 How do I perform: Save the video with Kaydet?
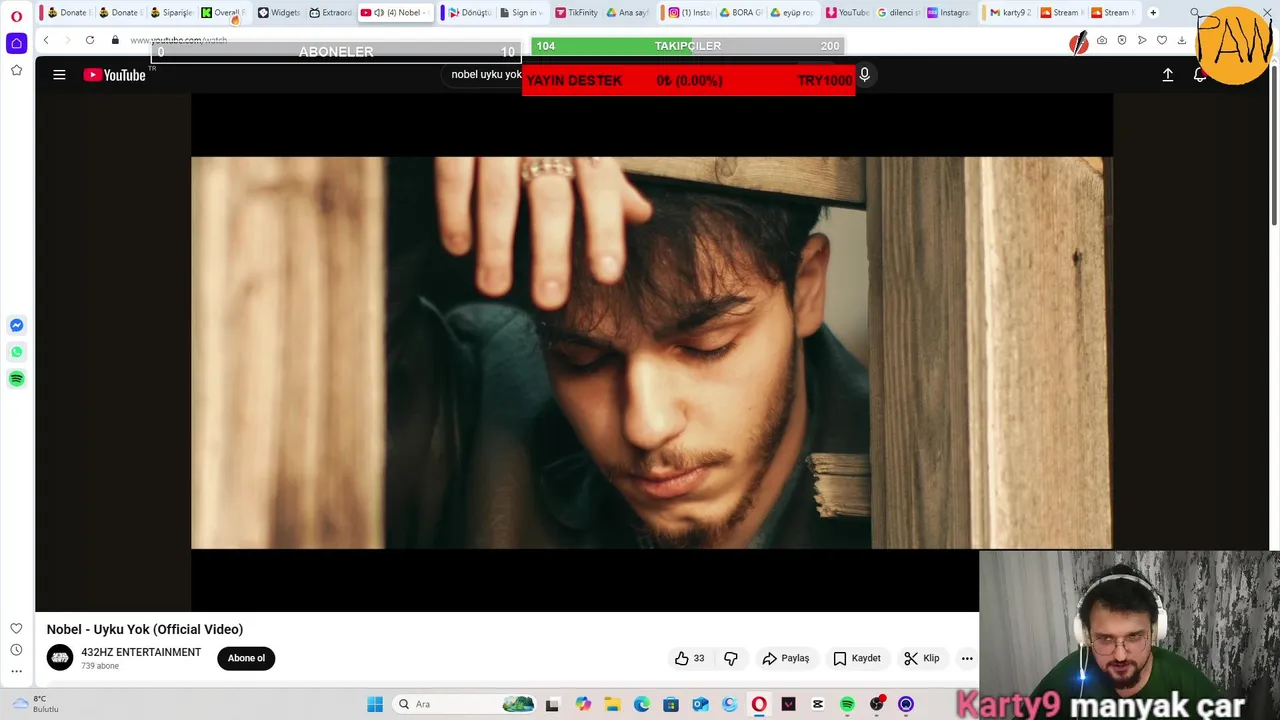[x=857, y=658]
